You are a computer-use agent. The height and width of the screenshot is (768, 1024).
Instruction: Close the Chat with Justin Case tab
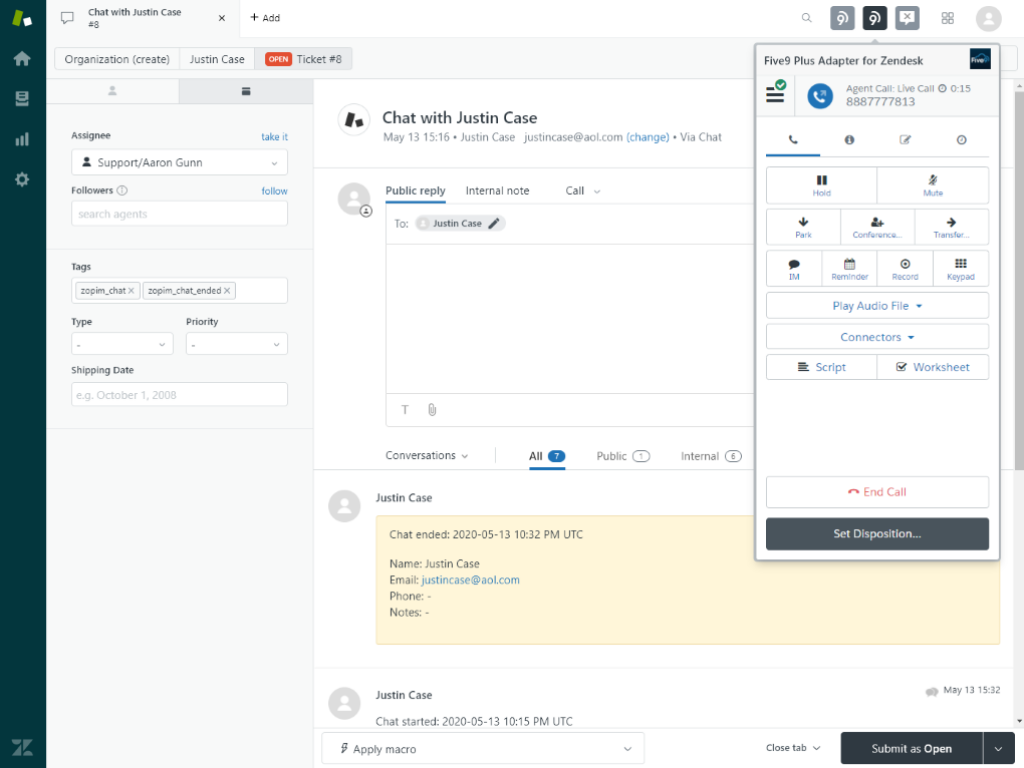point(222,18)
